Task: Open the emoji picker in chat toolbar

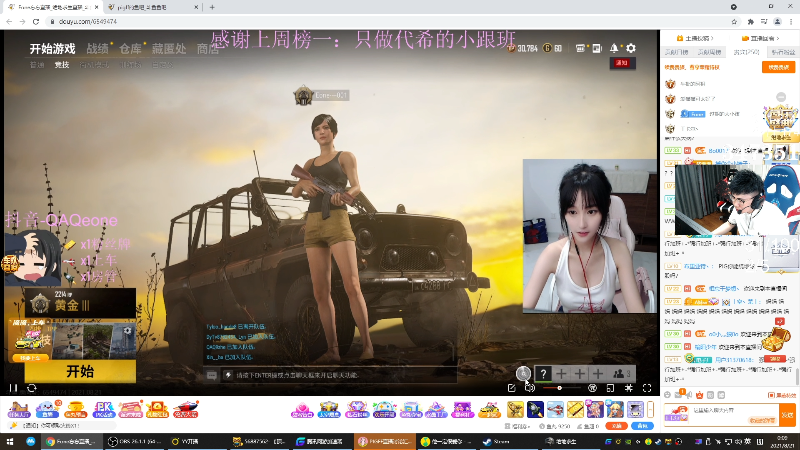Action: (x=667, y=394)
